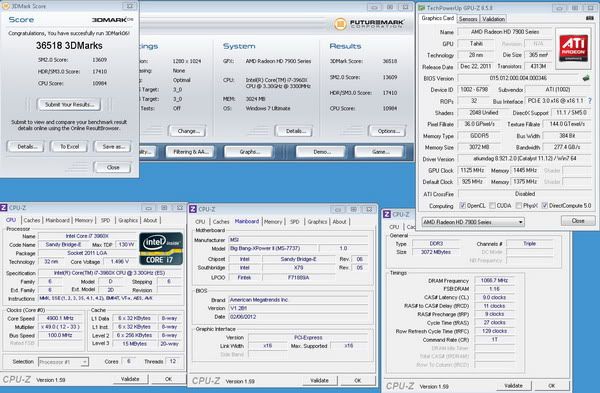Click the Close button in GPU-Z
The width and height of the screenshot is (600, 393).
[x=578, y=221]
